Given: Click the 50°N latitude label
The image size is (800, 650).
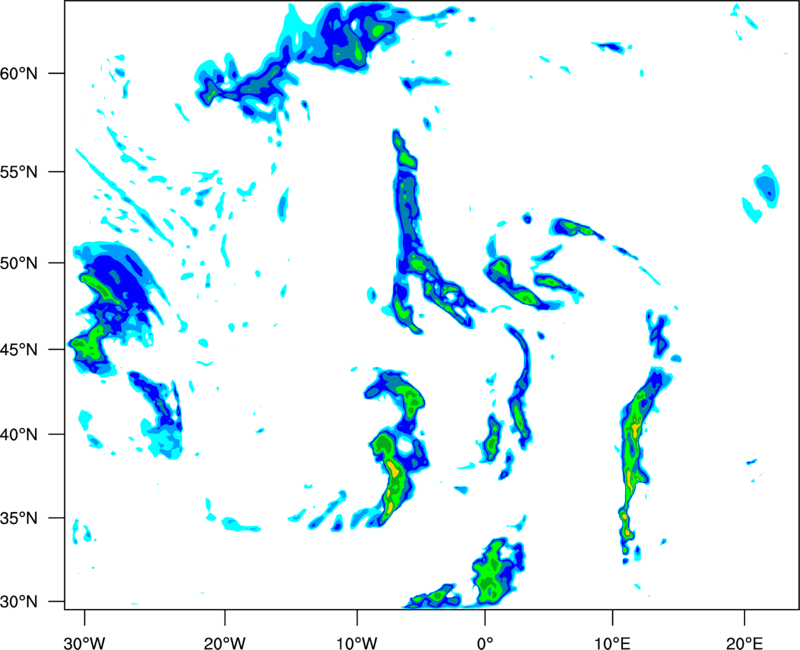Looking at the screenshot, I should tap(19, 263).
